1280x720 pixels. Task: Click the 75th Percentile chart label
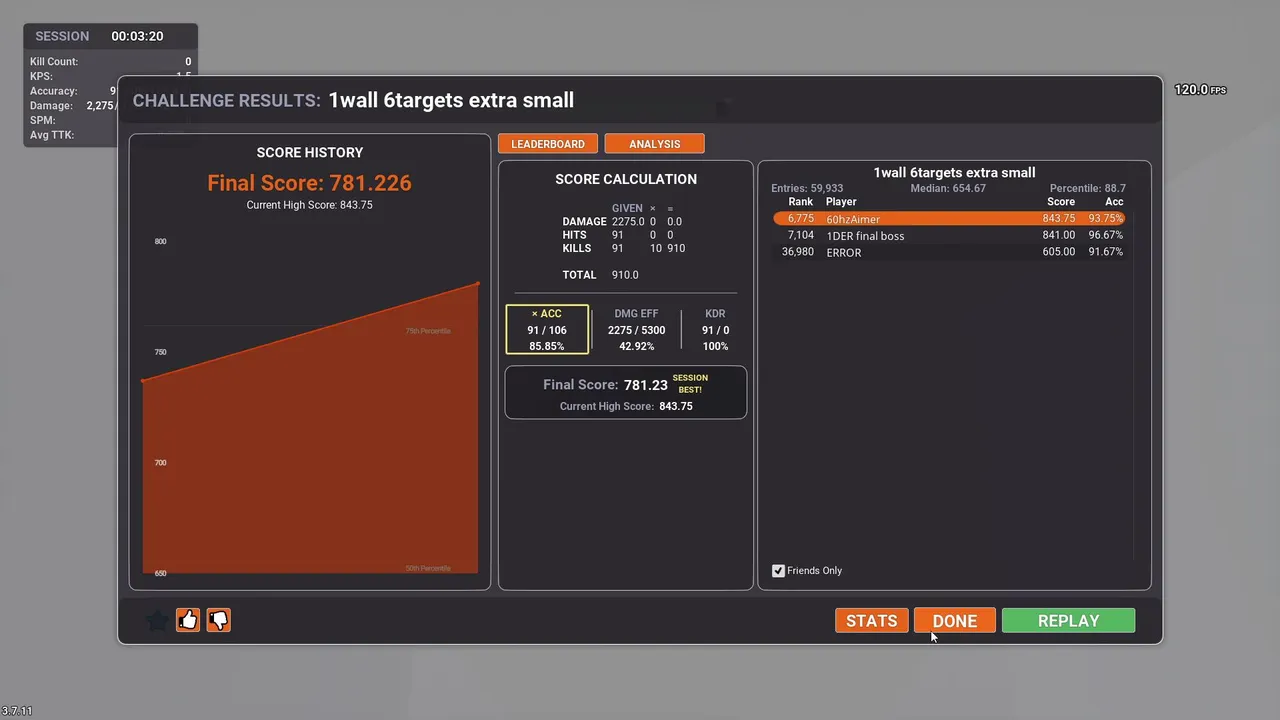coord(427,331)
